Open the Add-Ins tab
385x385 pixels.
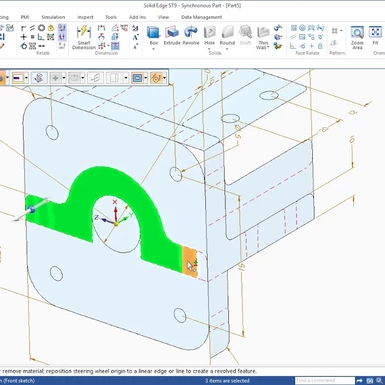[137, 17]
